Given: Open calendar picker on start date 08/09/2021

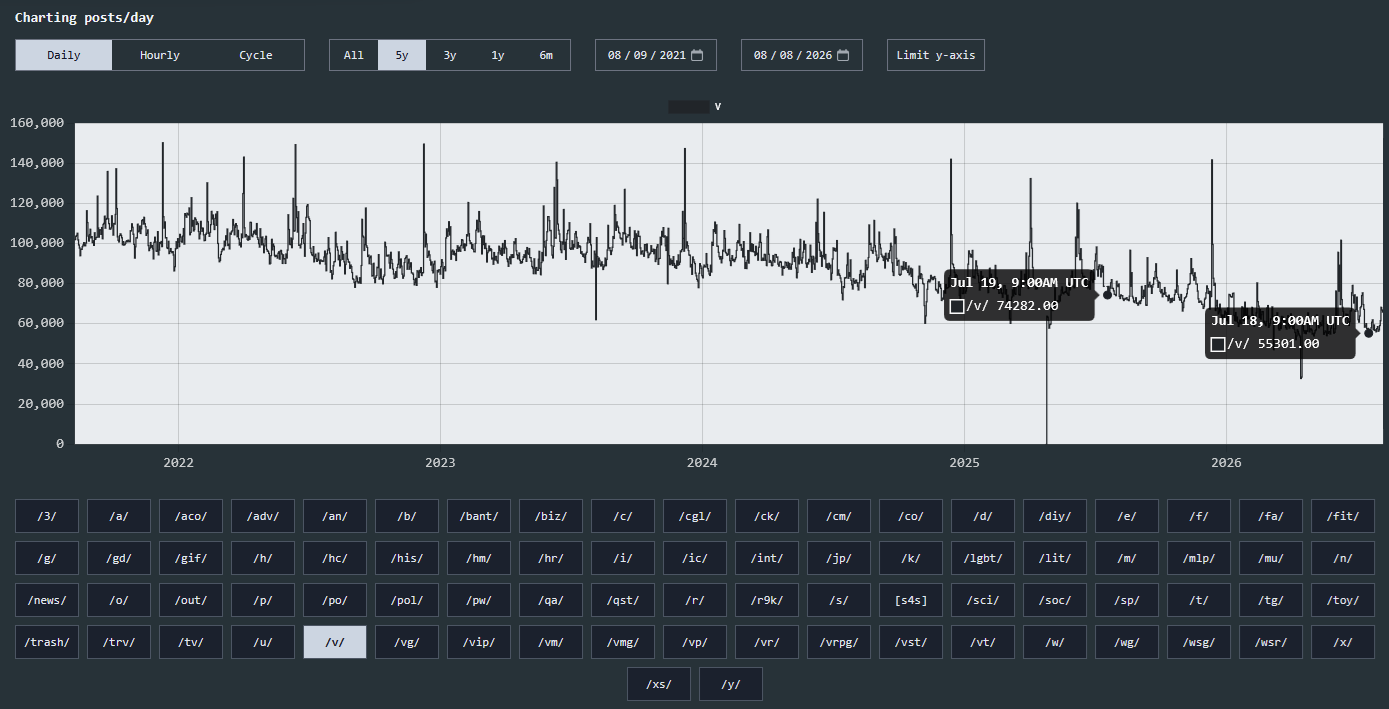Looking at the screenshot, I should pos(697,55).
